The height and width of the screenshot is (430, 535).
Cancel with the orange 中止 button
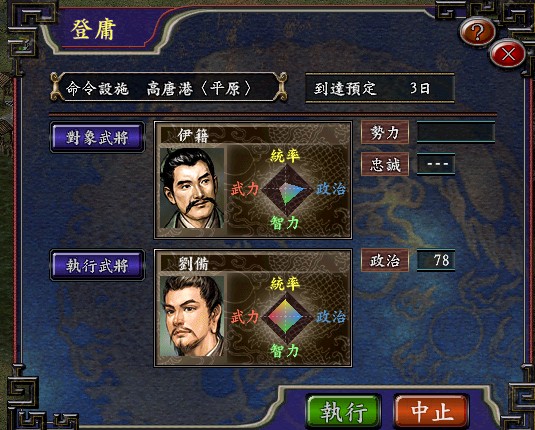[x=432, y=412]
